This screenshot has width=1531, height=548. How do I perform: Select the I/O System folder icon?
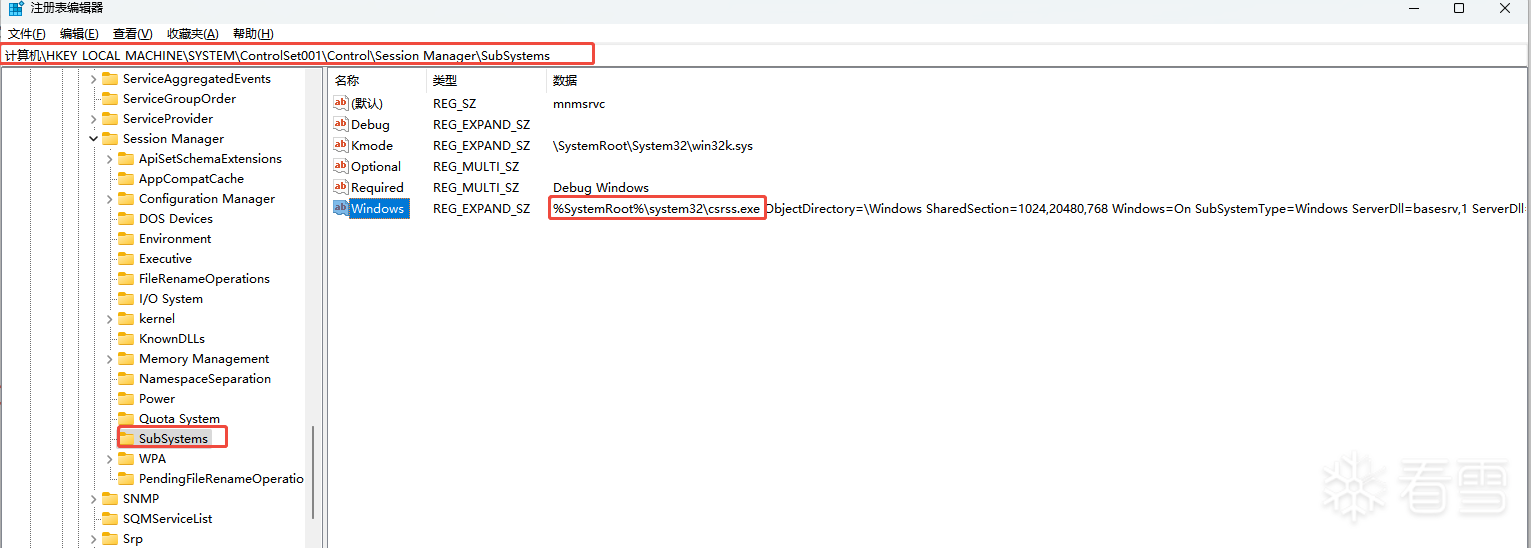[126, 299]
